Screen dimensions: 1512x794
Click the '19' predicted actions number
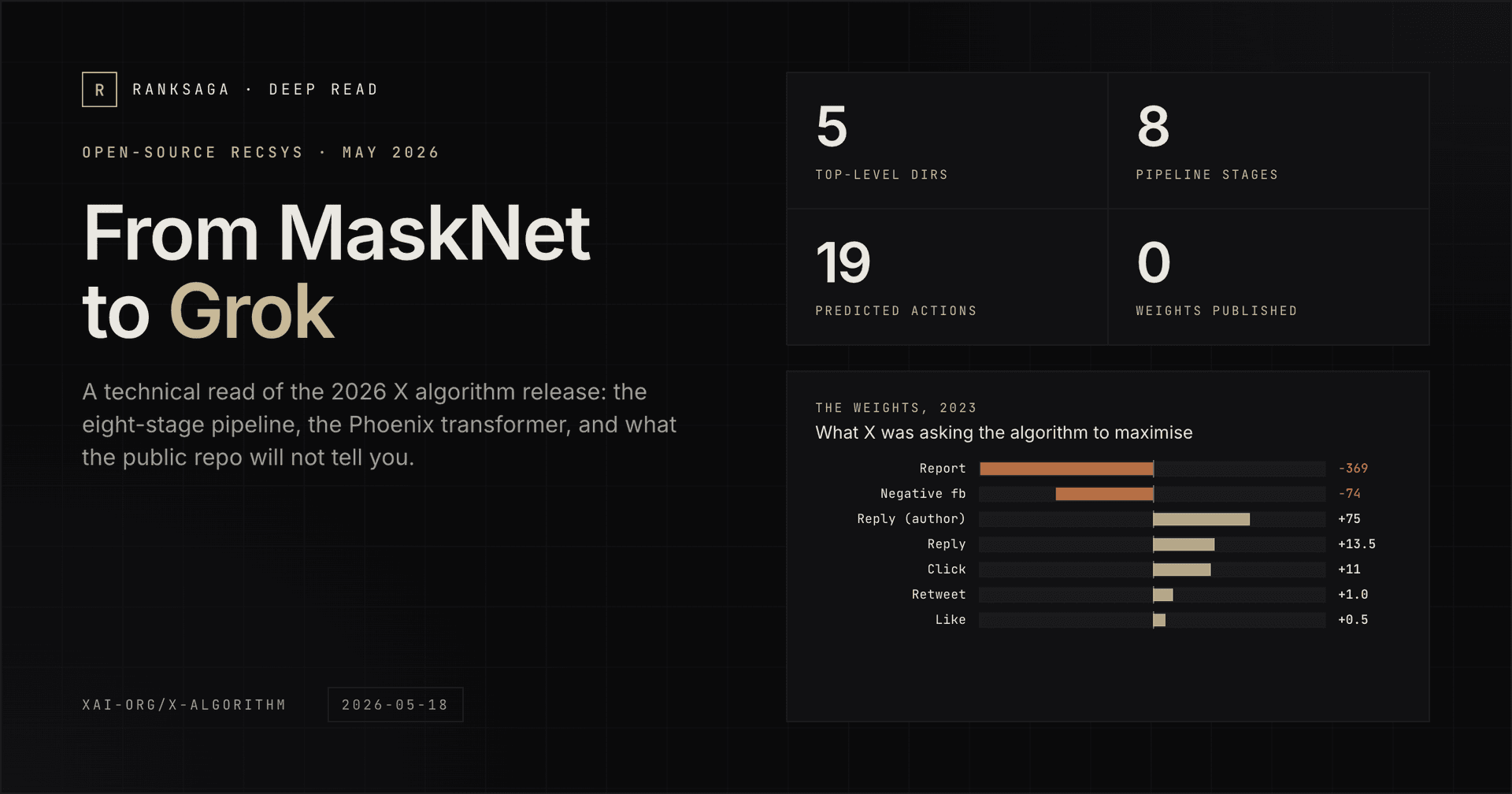(843, 263)
